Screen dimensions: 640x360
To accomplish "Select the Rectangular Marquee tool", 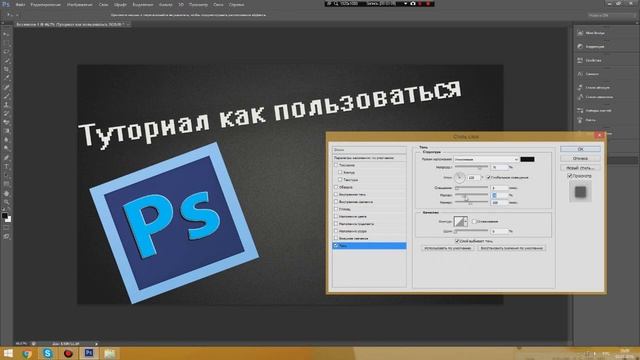I will coord(6,43).
